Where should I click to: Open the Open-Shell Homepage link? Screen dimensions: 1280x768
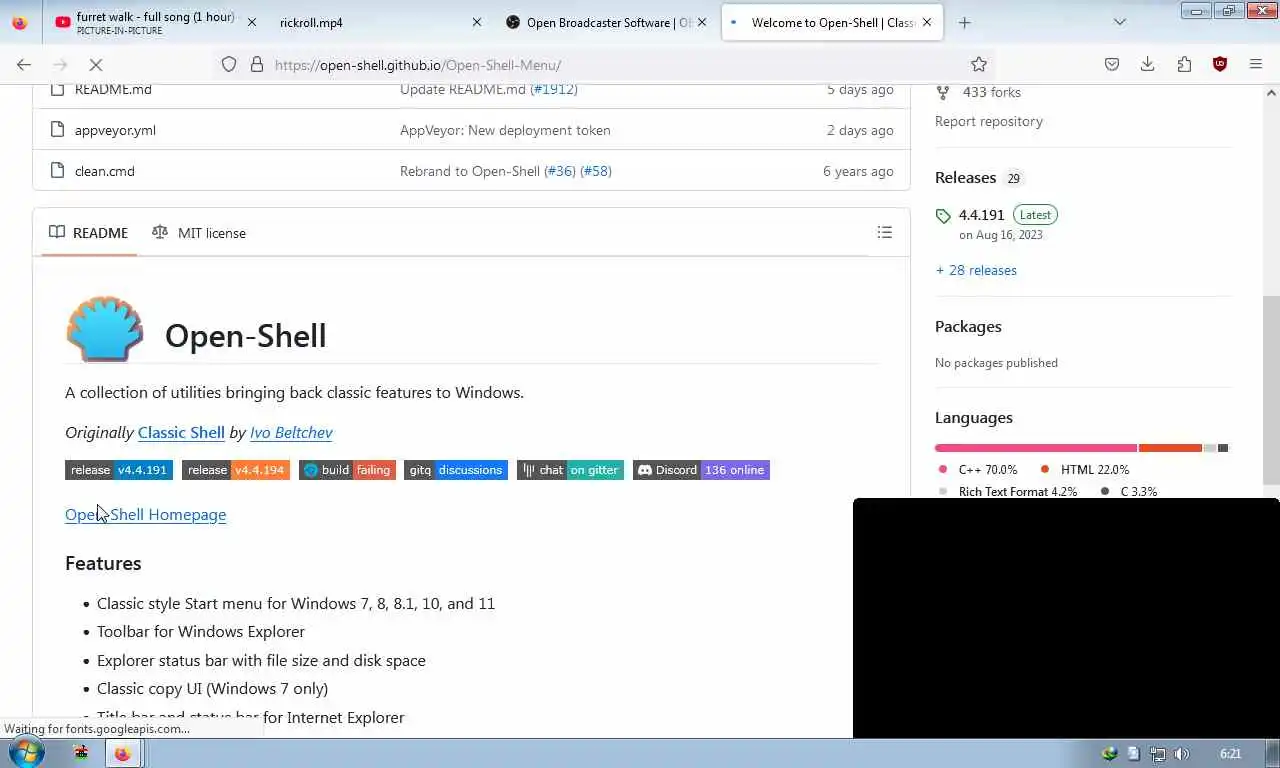pos(146,514)
